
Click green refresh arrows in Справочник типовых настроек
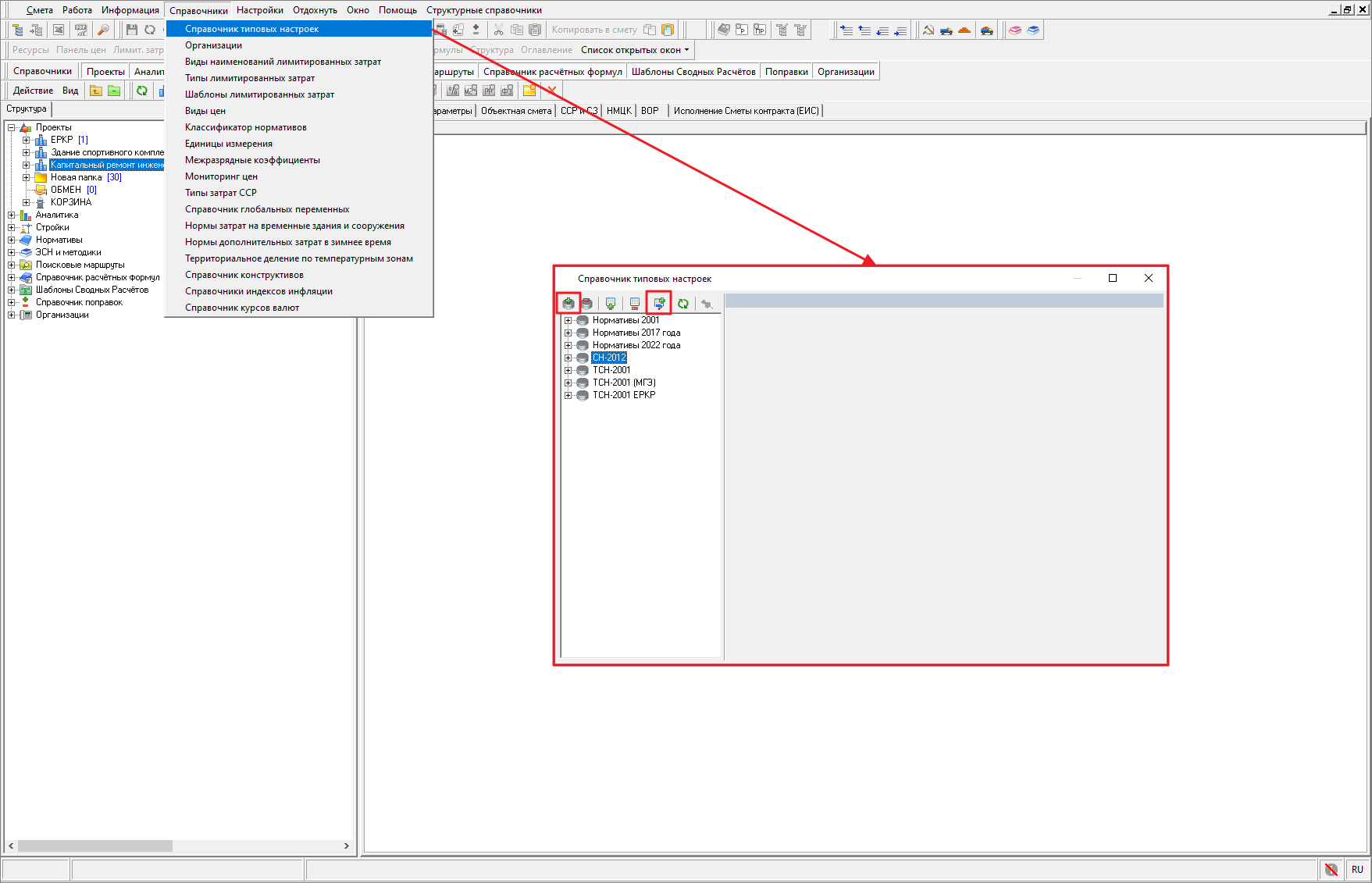[x=683, y=304]
